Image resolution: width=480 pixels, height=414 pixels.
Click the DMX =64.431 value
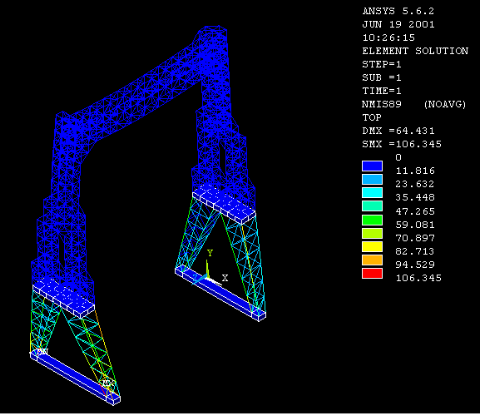click(x=398, y=131)
